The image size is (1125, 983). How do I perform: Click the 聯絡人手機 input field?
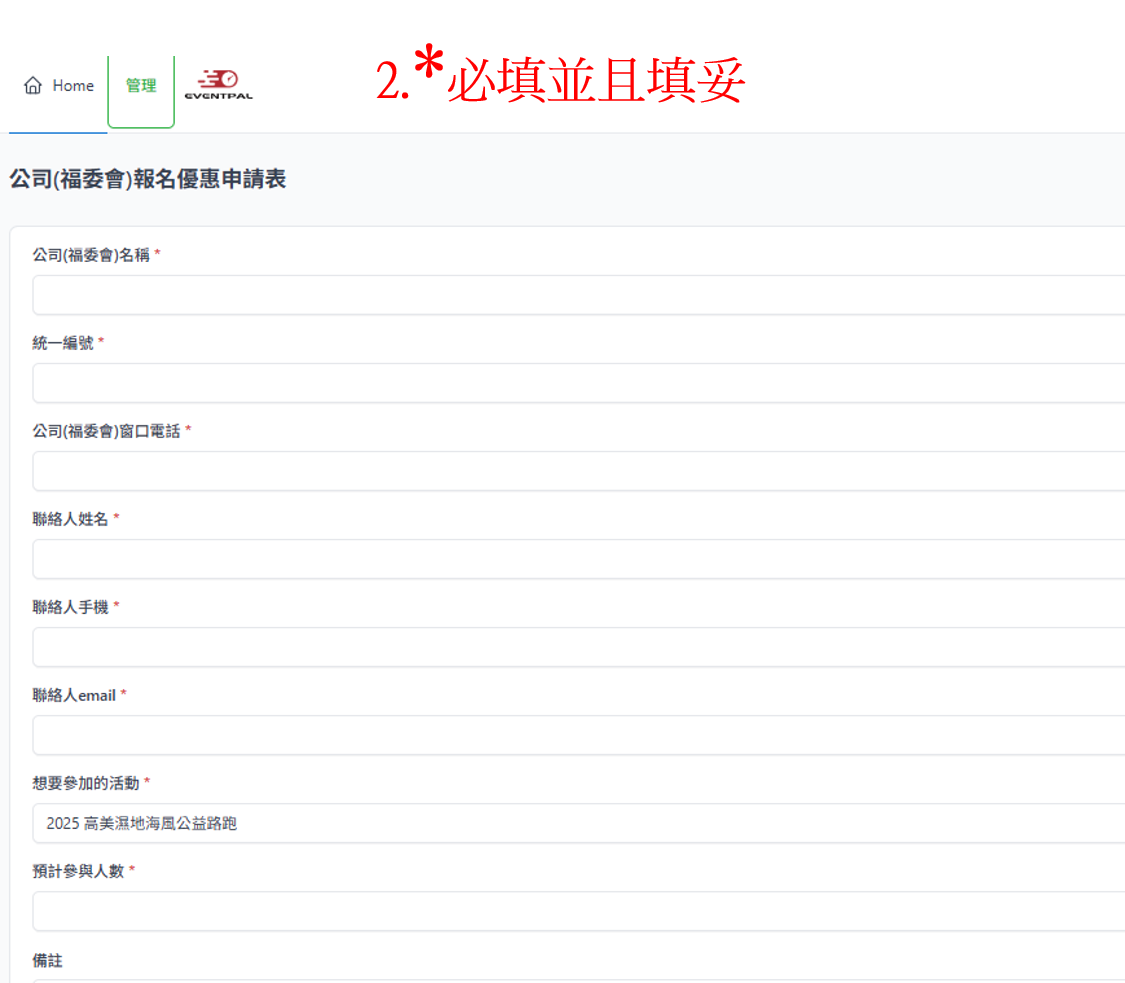(578, 647)
